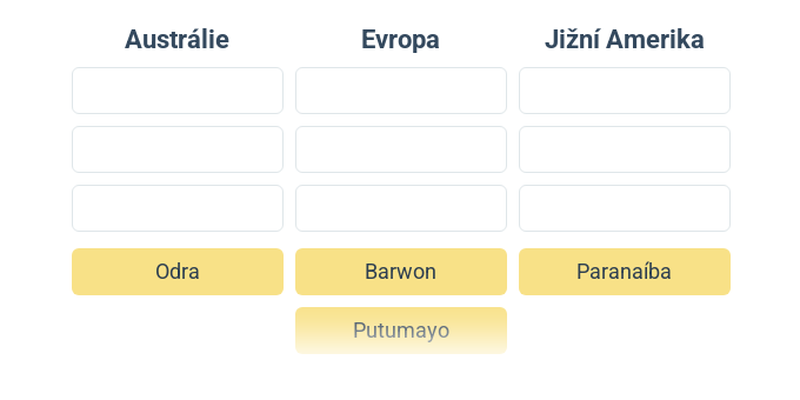Select the Paranaíba river card

pos(624,271)
